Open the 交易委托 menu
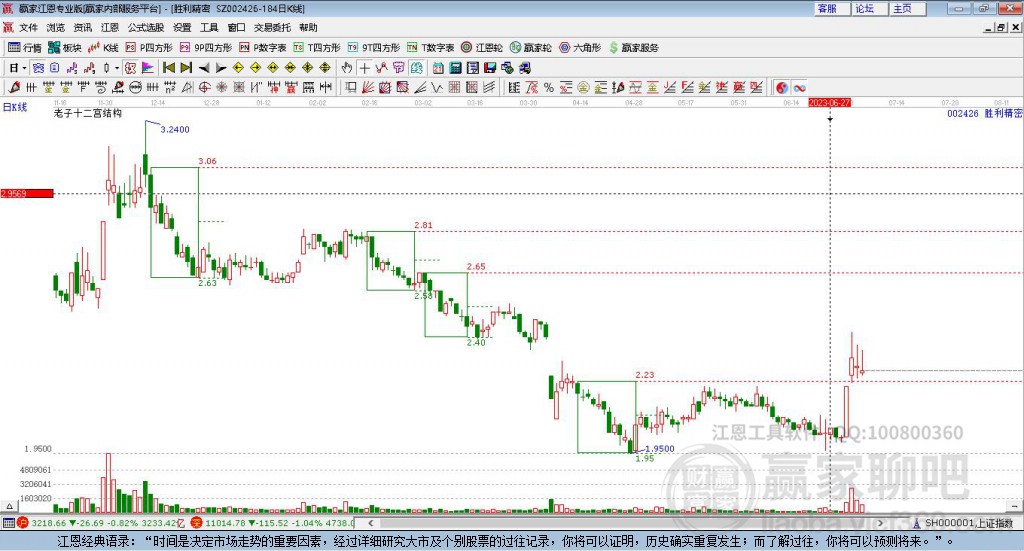1024x551 pixels. click(272, 27)
